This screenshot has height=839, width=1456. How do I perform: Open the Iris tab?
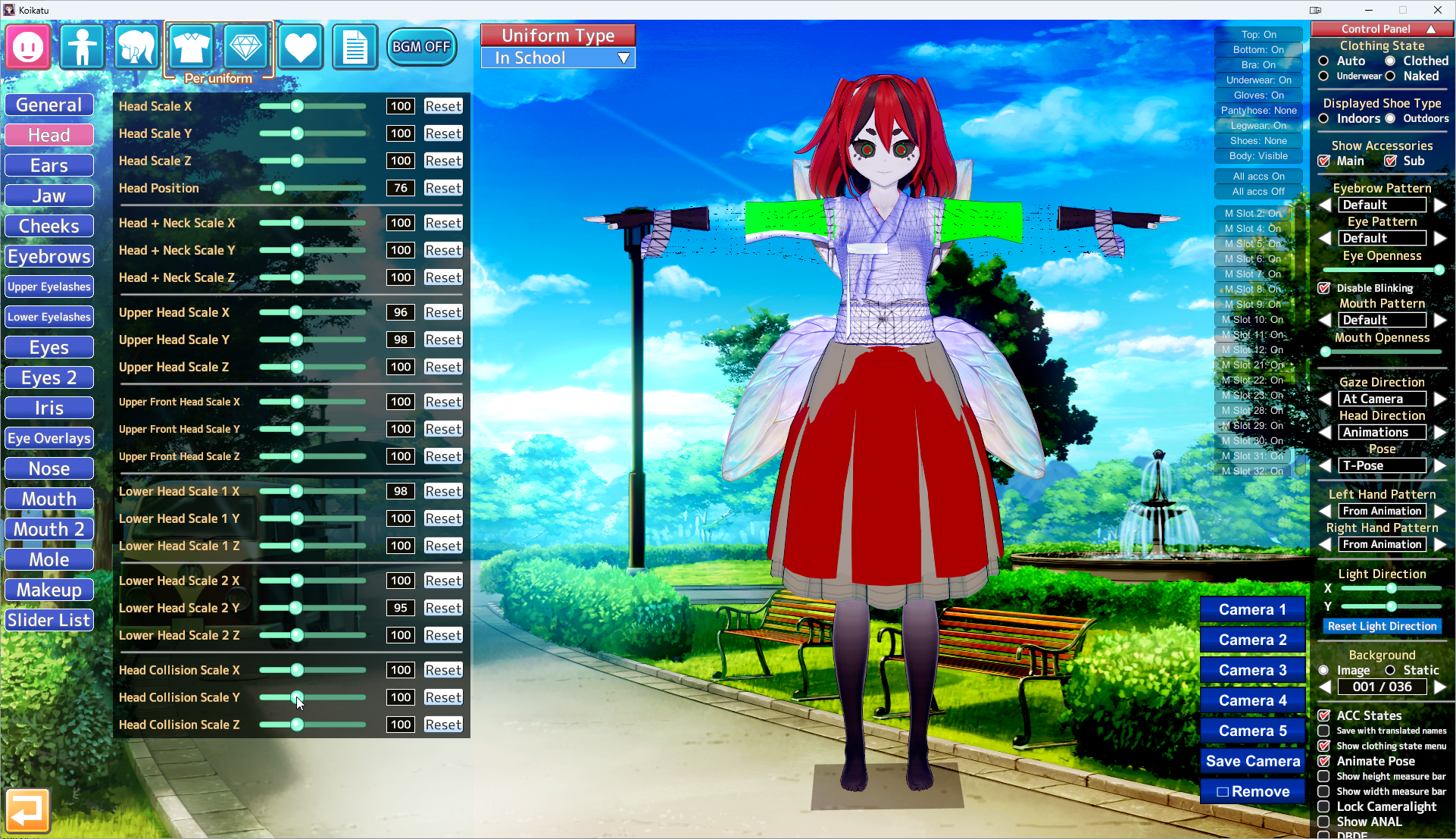click(x=49, y=408)
